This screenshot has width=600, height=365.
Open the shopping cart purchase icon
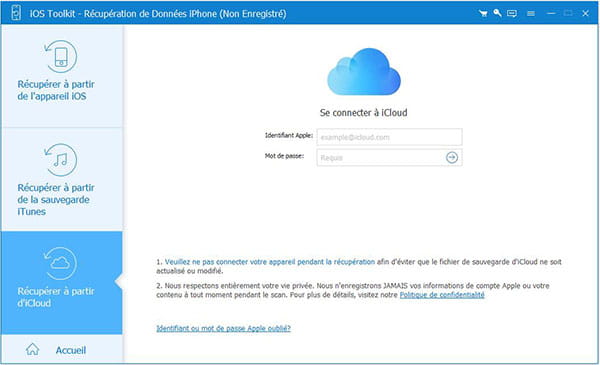point(483,13)
